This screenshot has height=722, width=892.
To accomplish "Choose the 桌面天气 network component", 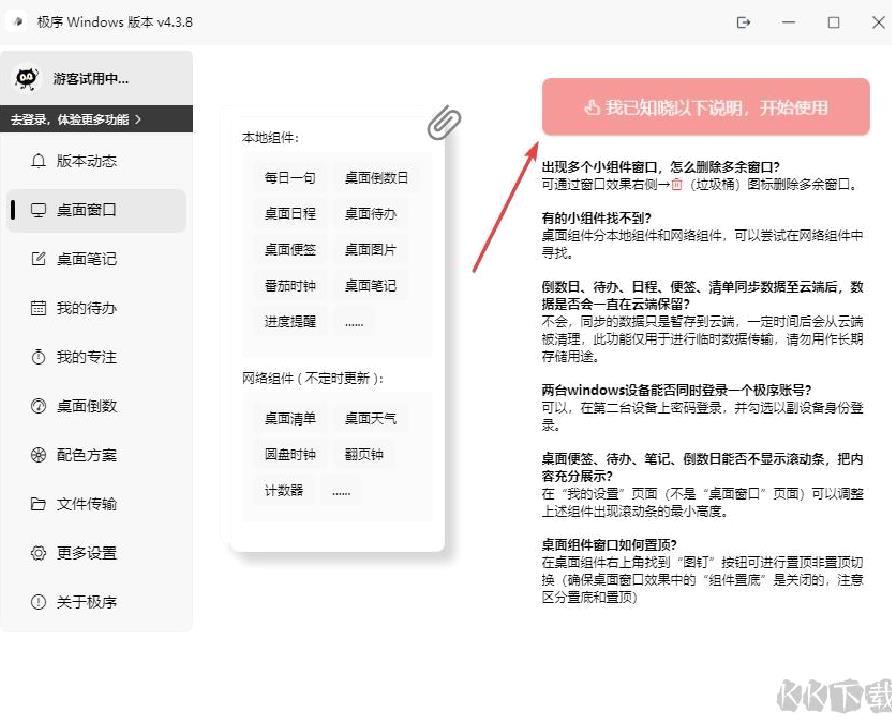I will pyautogui.click(x=370, y=418).
